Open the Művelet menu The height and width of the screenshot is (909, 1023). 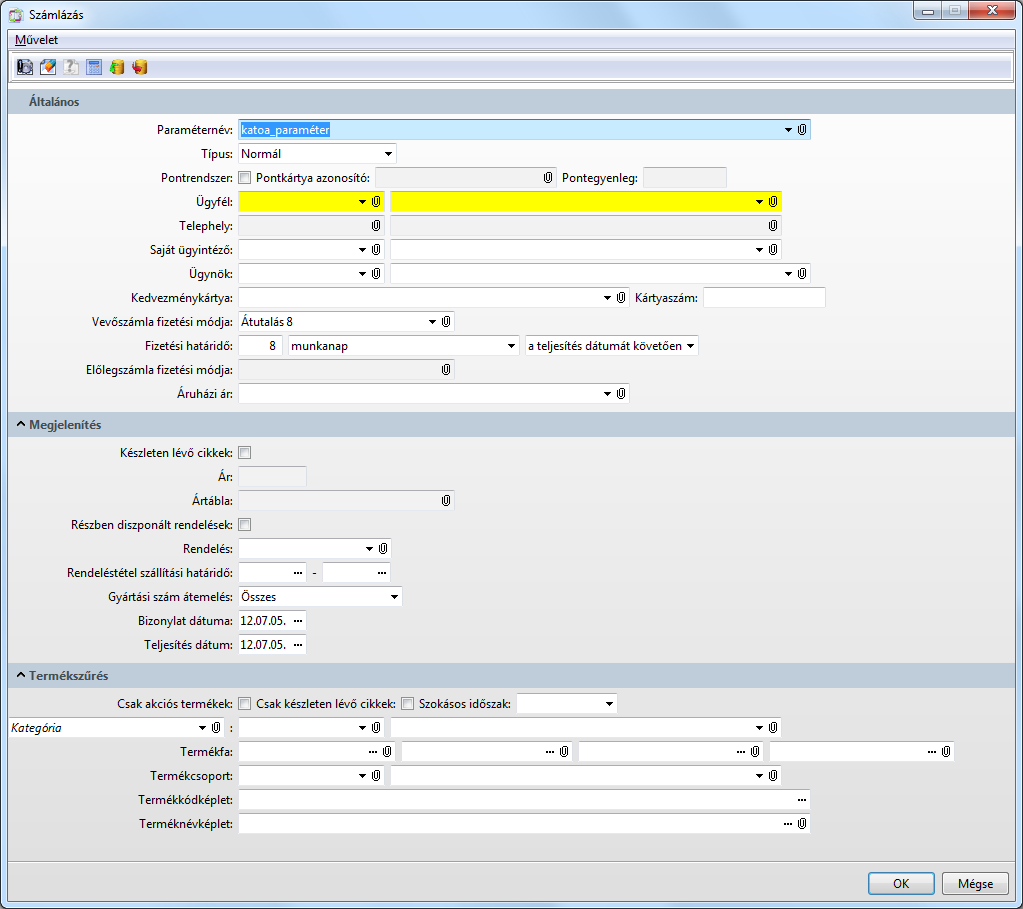point(36,40)
